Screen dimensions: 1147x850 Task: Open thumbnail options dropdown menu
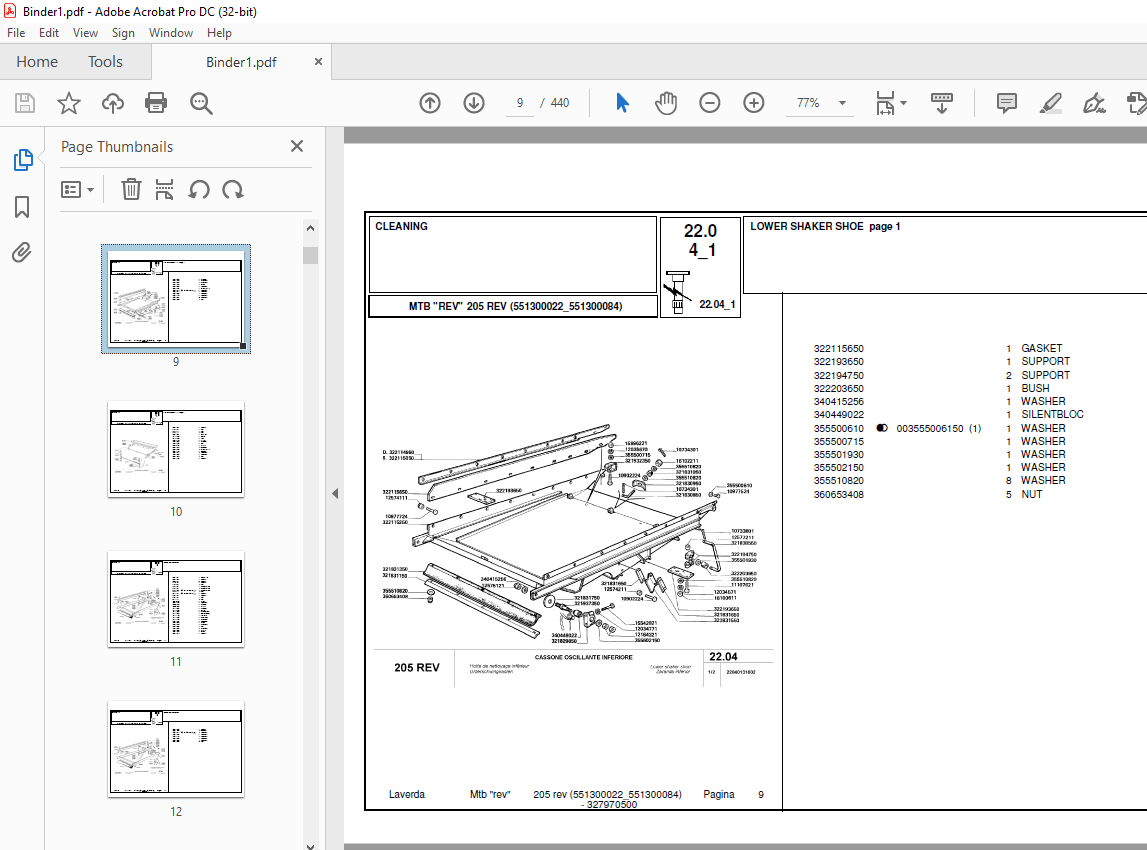78,190
